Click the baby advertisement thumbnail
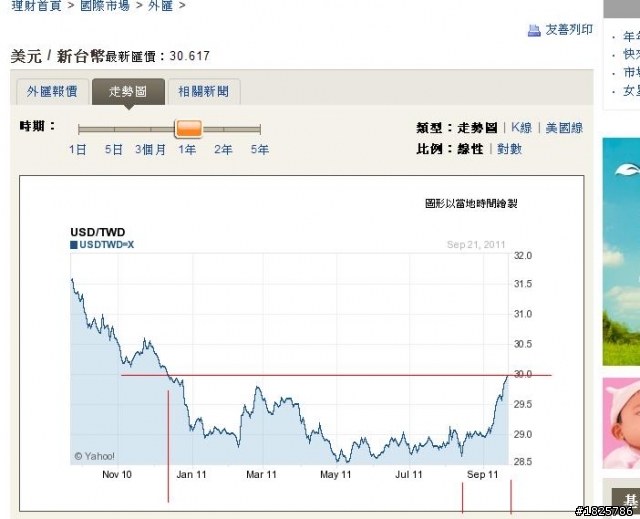The image size is (640, 519). point(621,422)
